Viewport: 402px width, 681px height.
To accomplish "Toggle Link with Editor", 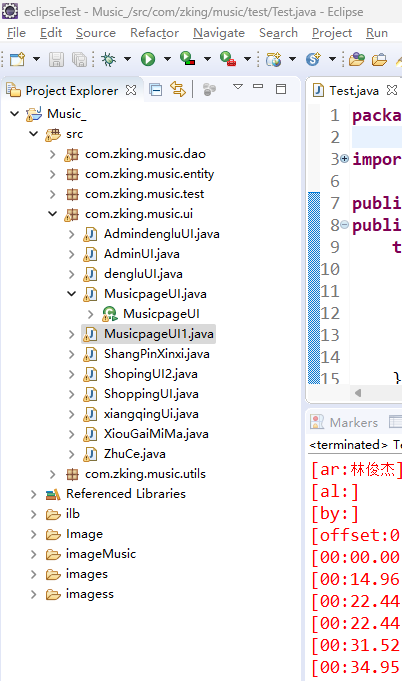I will pyautogui.click(x=178, y=89).
